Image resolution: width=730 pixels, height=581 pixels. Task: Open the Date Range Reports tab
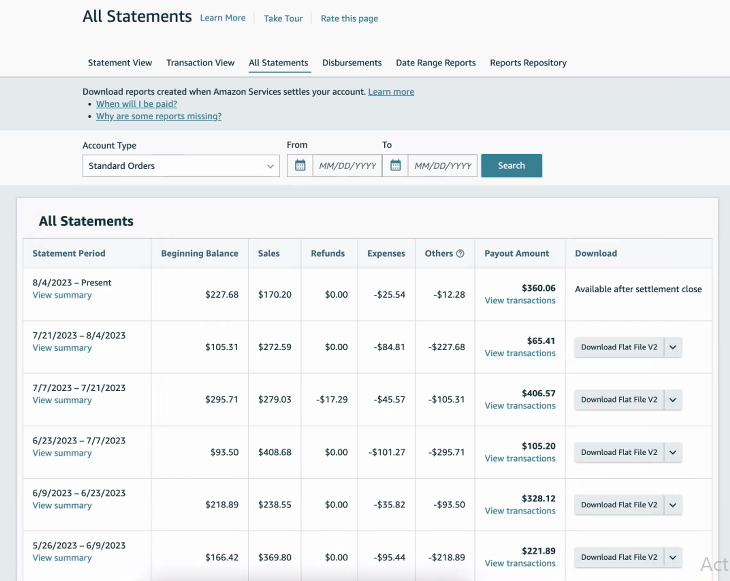(436, 63)
